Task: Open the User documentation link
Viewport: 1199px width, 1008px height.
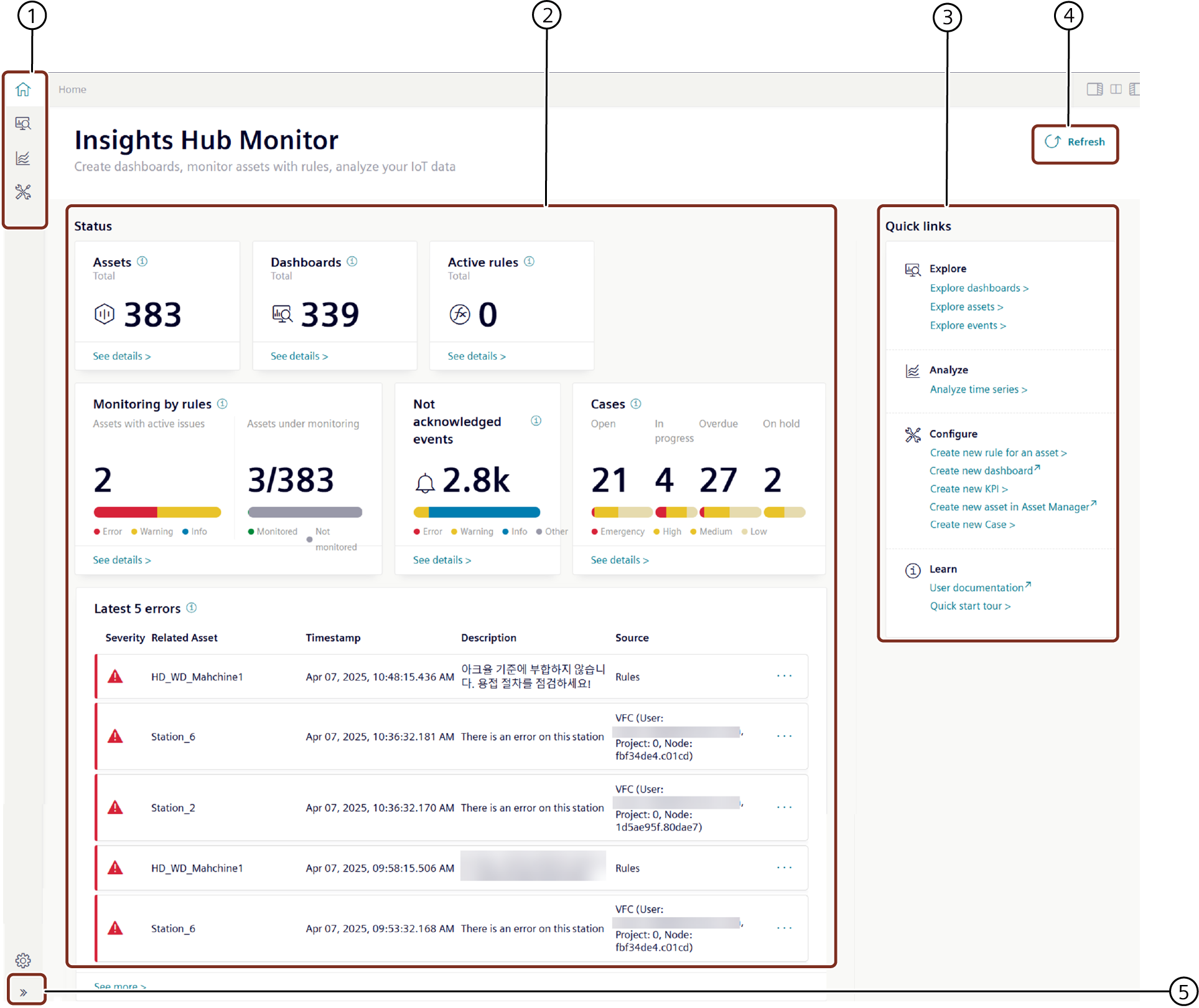Action: 981,588
